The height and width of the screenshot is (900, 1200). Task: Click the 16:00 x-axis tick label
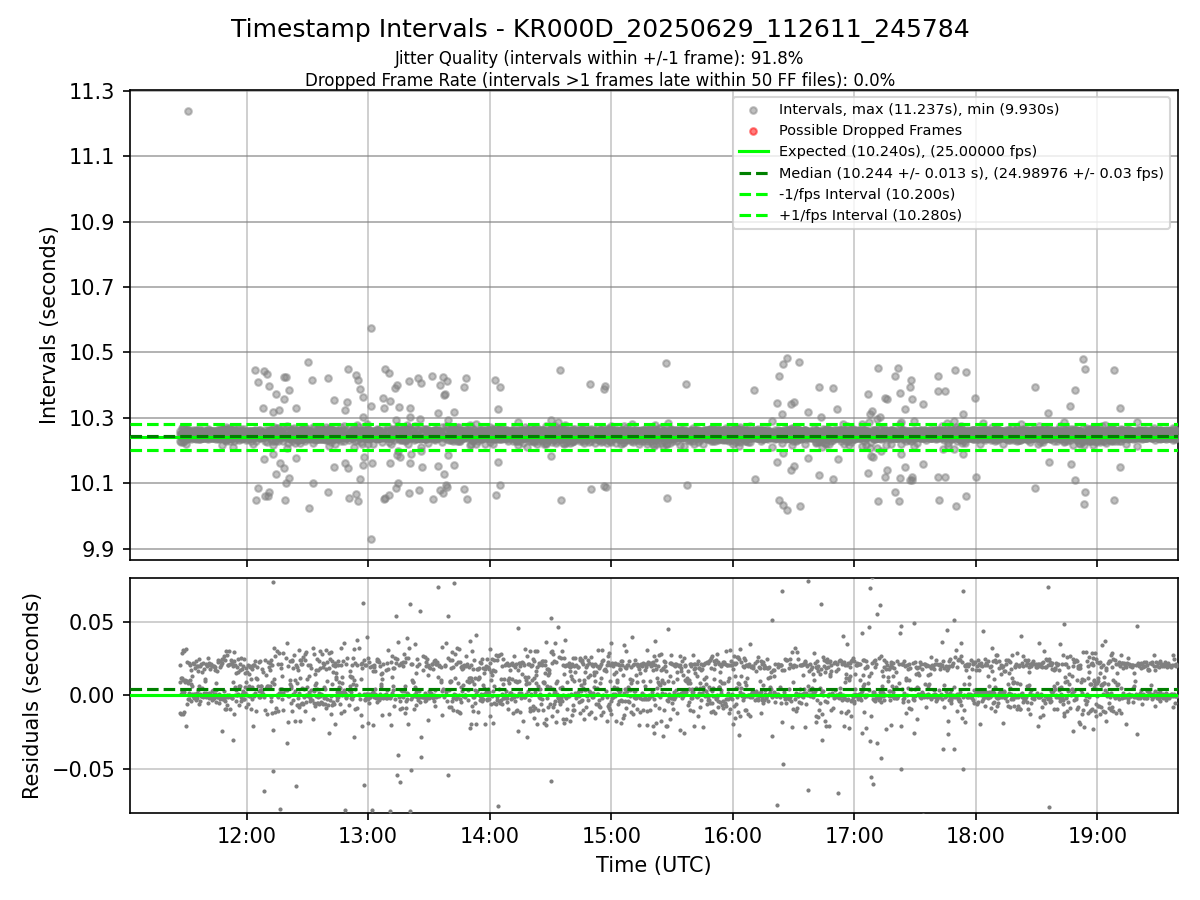pos(733,834)
